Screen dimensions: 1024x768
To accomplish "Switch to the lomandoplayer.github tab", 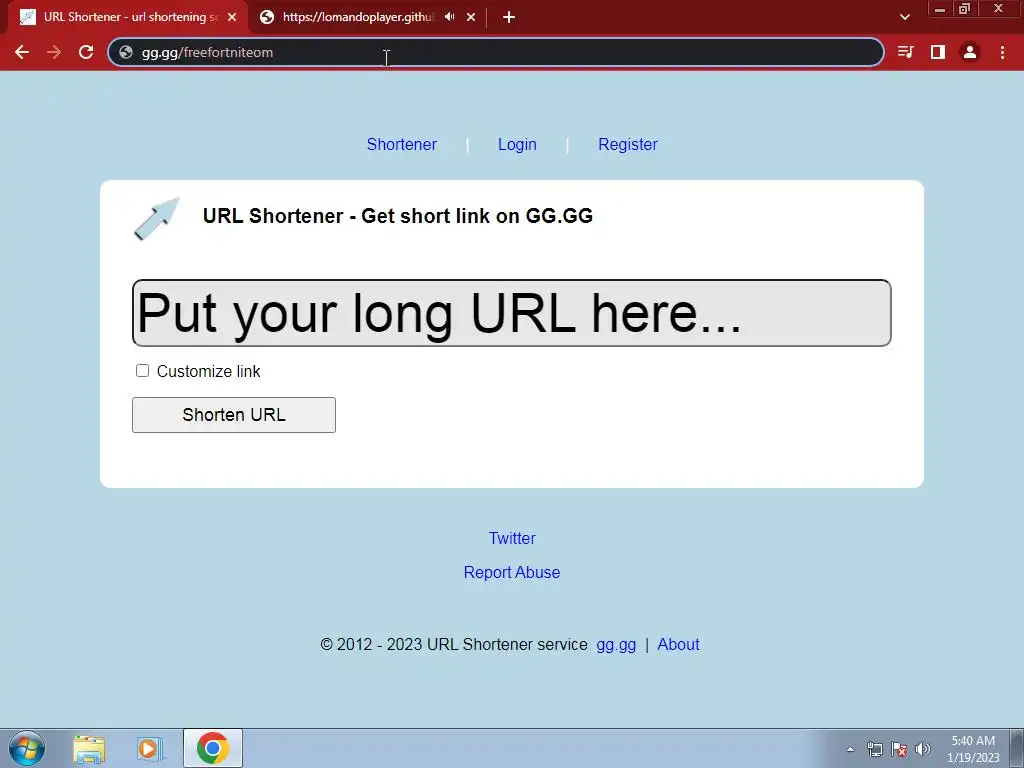I will 366,17.
